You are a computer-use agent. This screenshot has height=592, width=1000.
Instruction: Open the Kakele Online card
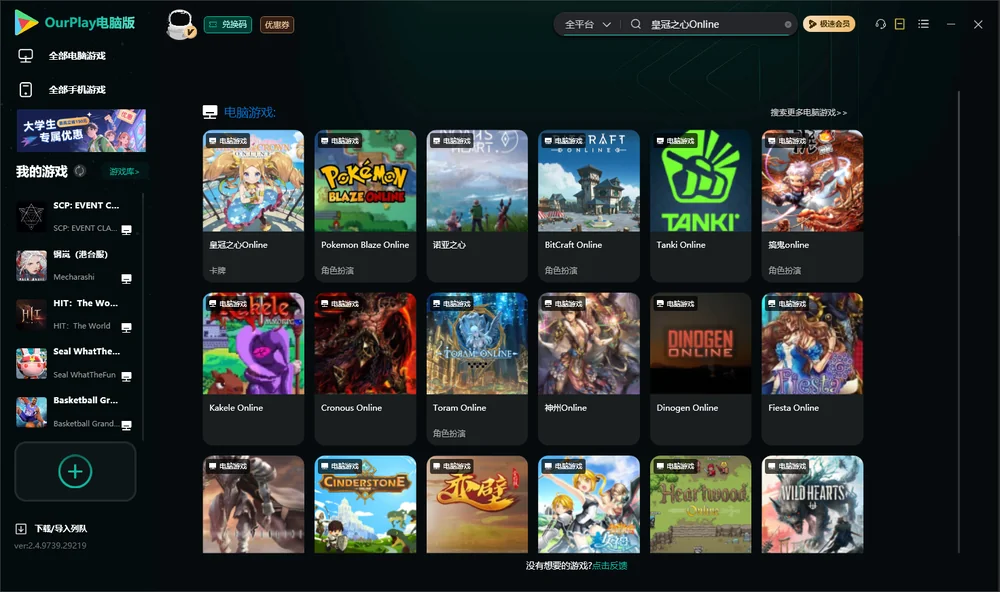tap(253, 368)
